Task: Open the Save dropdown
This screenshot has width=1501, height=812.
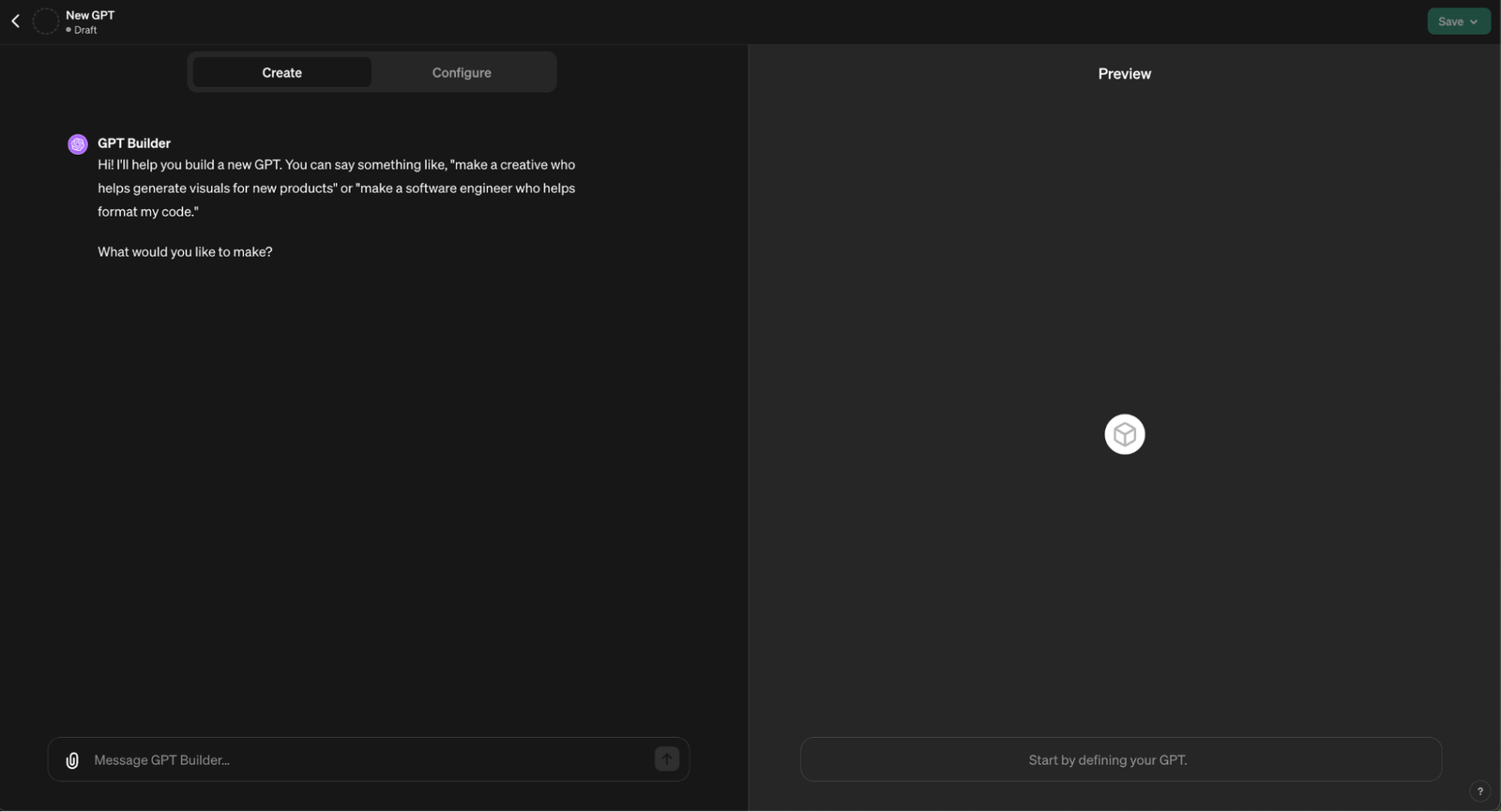Action: [x=1459, y=22]
